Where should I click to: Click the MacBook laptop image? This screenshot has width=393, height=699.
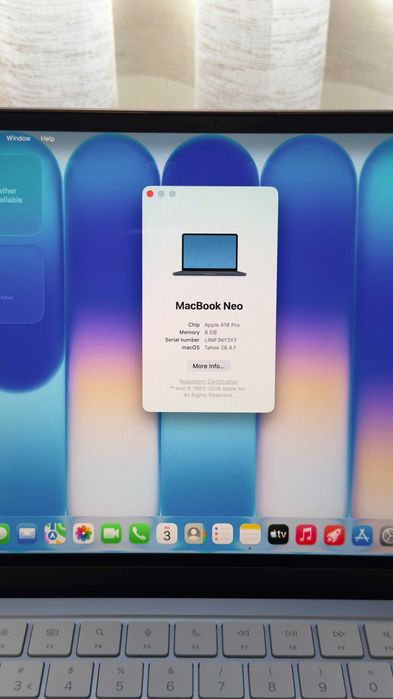209,255
